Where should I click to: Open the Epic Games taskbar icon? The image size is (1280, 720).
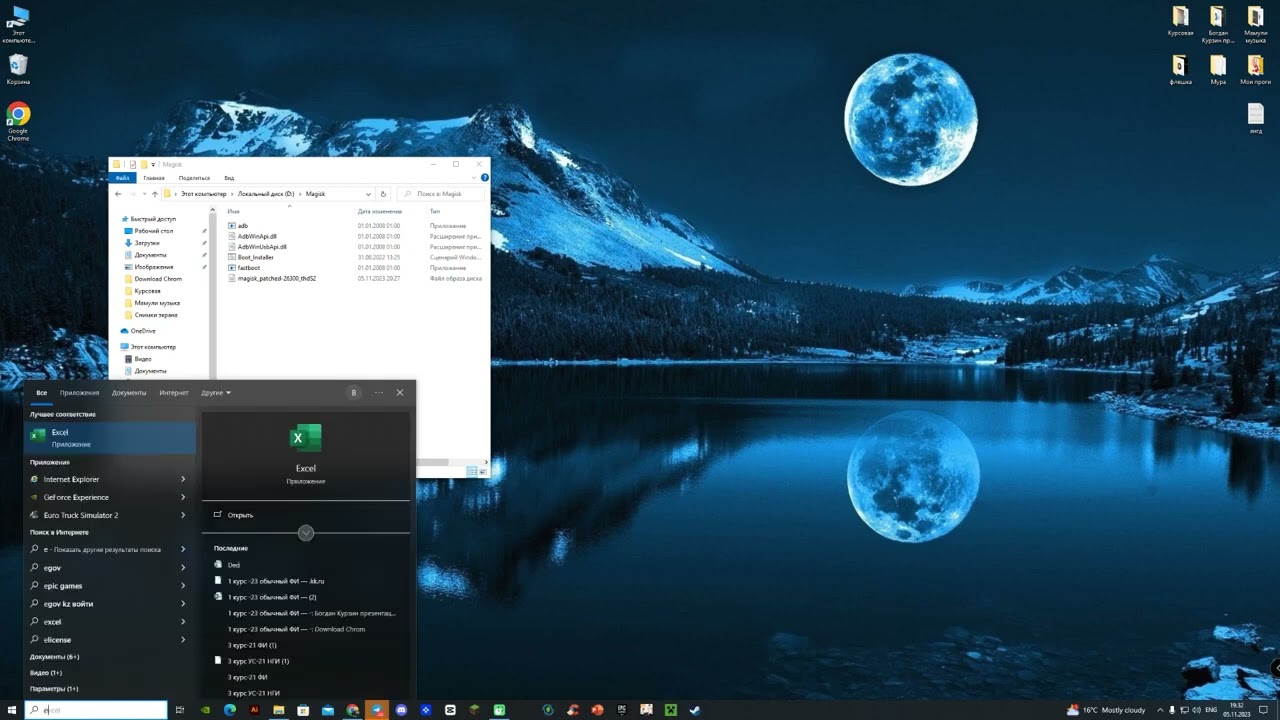tap(621, 710)
